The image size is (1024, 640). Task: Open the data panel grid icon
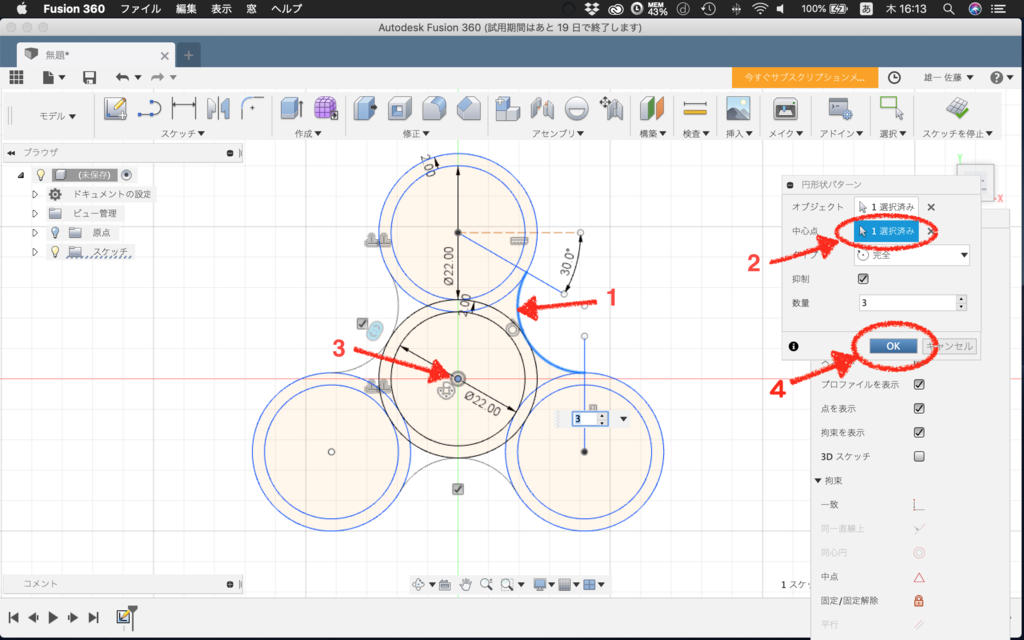pyautogui.click(x=16, y=77)
